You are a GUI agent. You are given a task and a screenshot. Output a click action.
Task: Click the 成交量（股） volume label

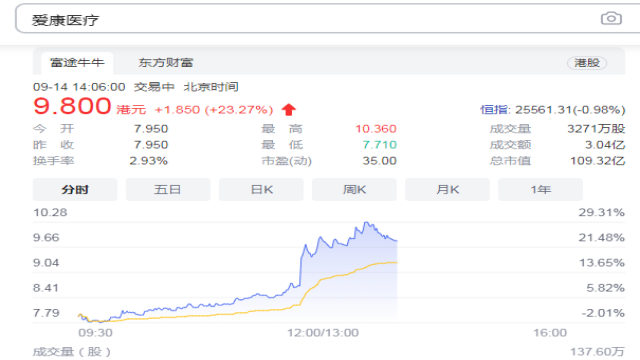[72, 351]
